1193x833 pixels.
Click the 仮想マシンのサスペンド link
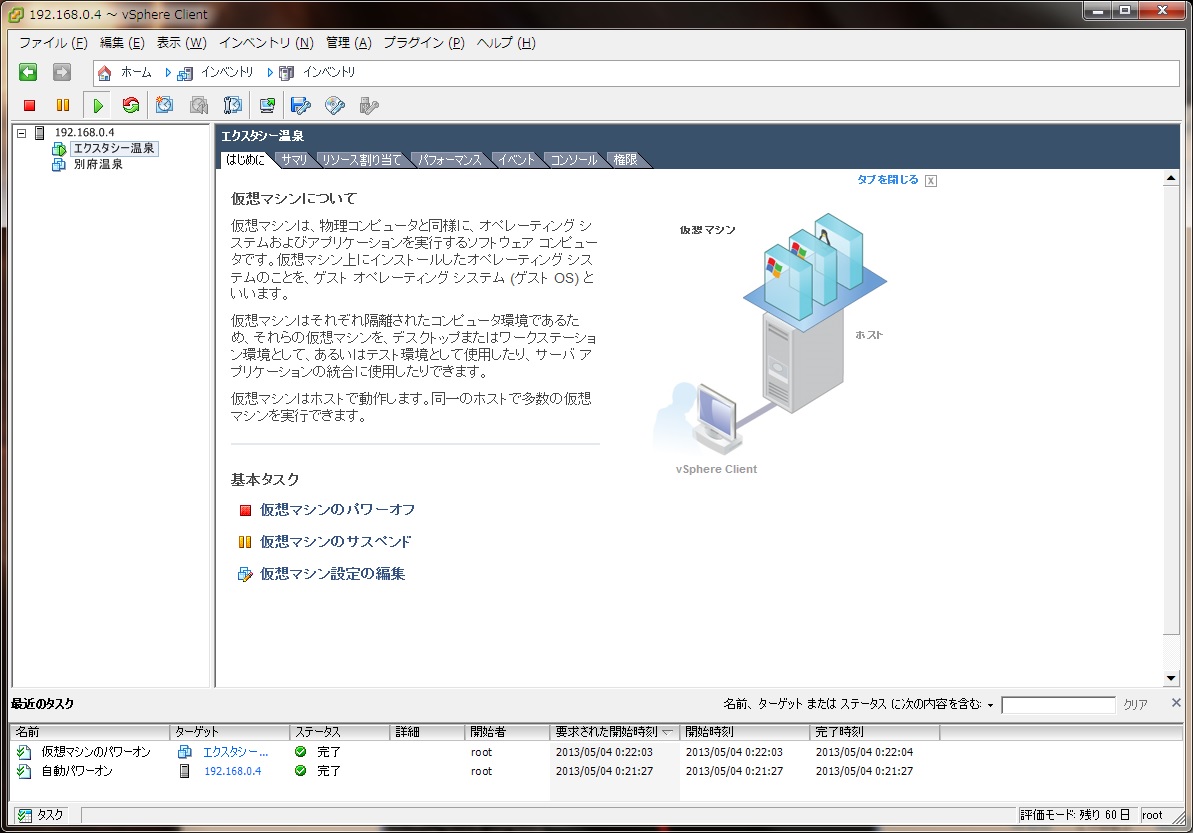click(x=336, y=542)
